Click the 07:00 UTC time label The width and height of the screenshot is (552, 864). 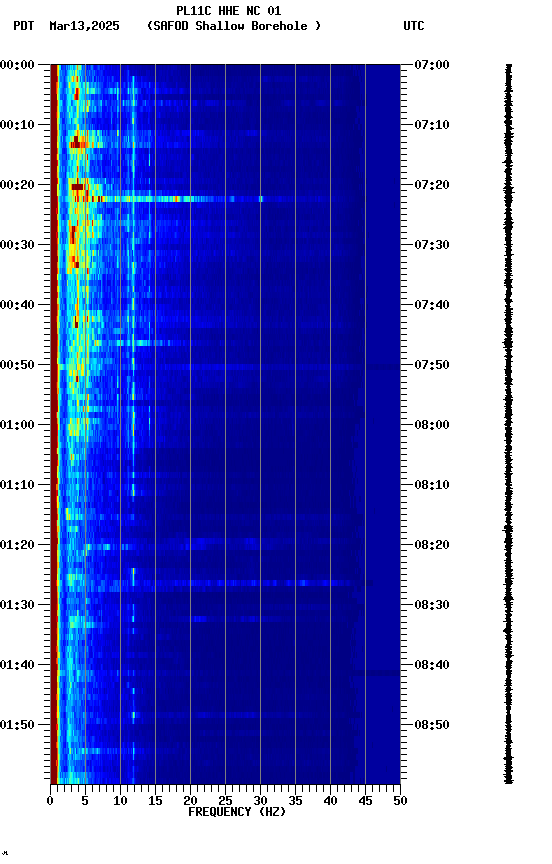pyautogui.click(x=432, y=65)
